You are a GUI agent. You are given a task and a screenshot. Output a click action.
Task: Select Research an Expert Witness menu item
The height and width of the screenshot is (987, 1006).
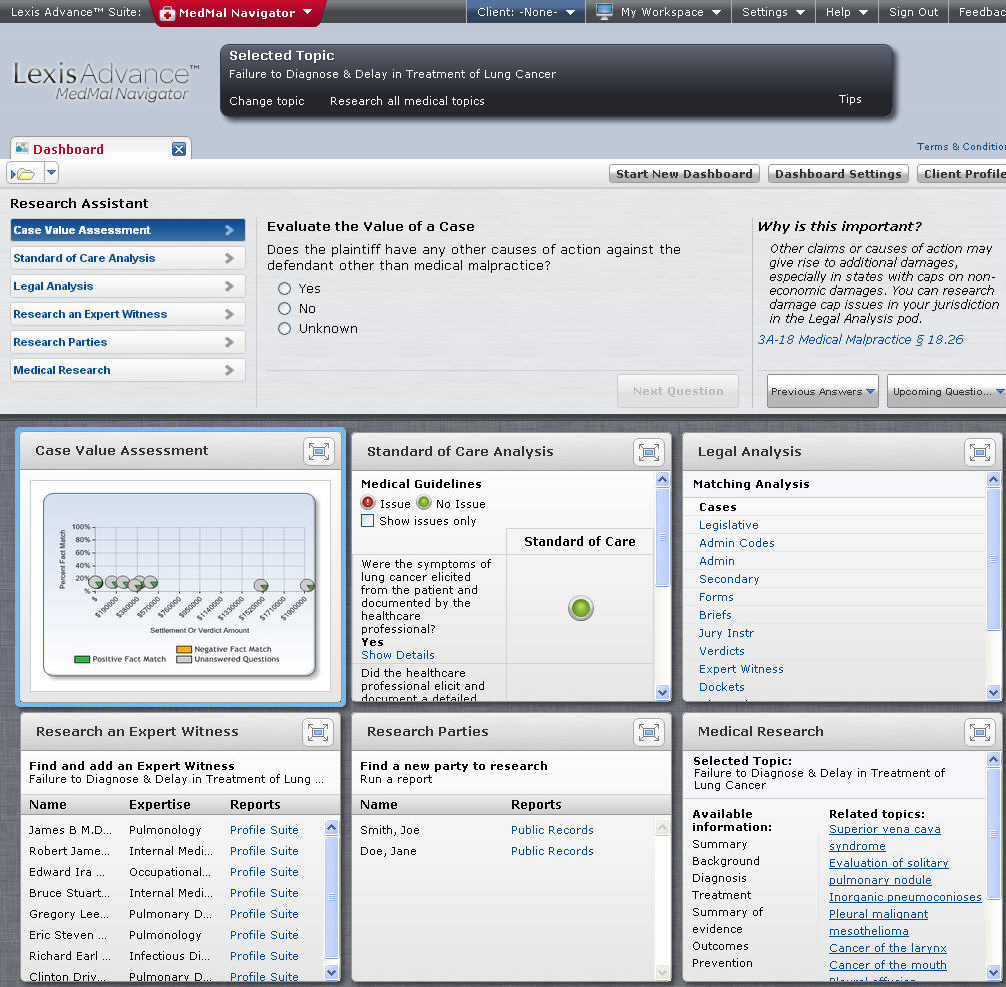(128, 314)
